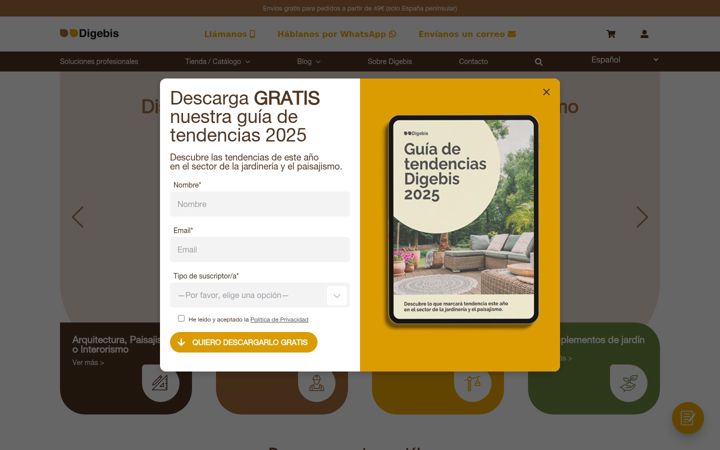Click the ruler icon on Arquitectura card

pos(160,382)
